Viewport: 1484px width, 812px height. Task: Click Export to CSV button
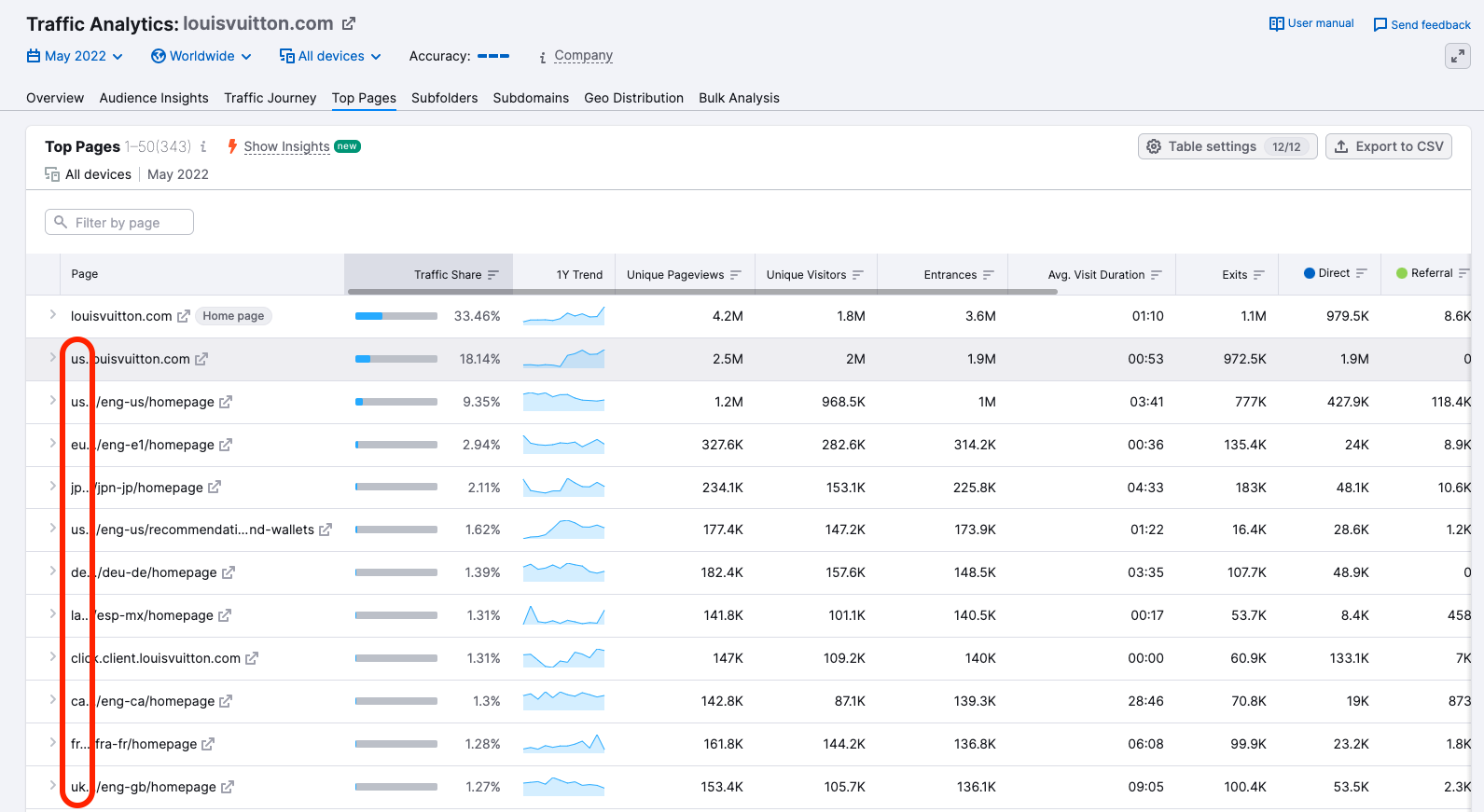pyautogui.click(x=1388, y=146)
